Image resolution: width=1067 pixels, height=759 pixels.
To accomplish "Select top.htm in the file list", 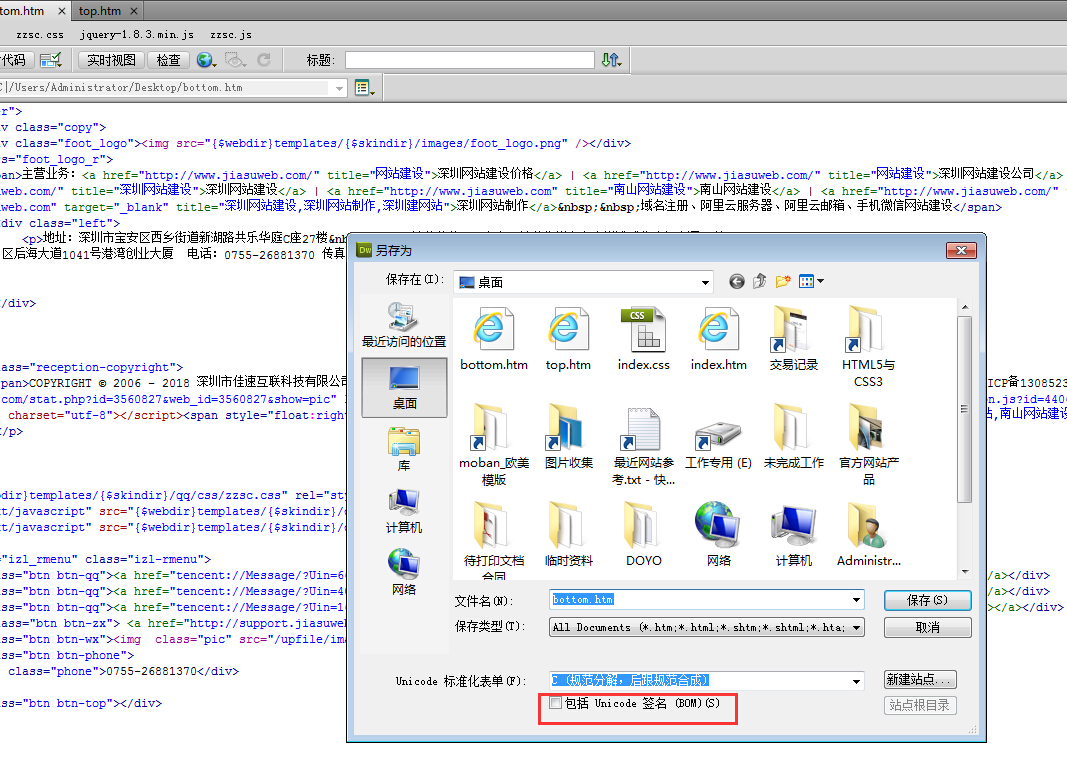I will click(568, 339).
